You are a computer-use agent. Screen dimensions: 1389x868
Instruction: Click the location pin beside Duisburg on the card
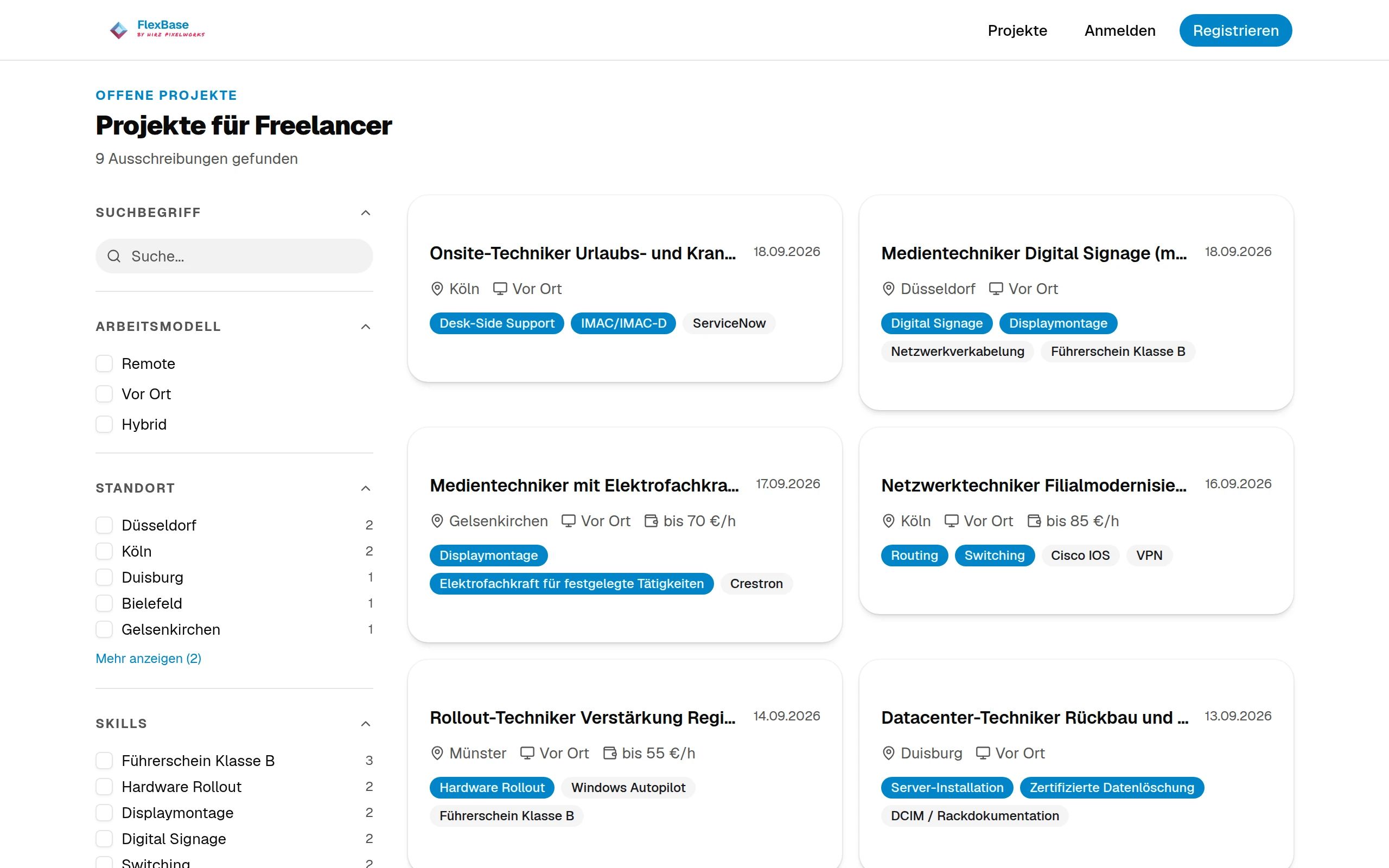888,752
